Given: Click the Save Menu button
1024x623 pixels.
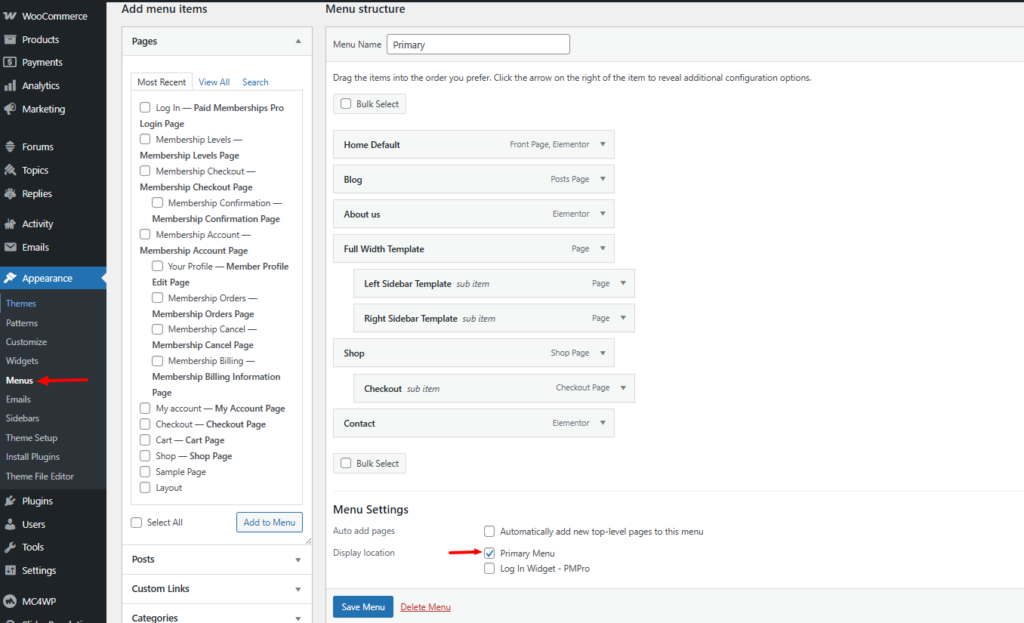Looking at the screenshot, I should point(362,607).
